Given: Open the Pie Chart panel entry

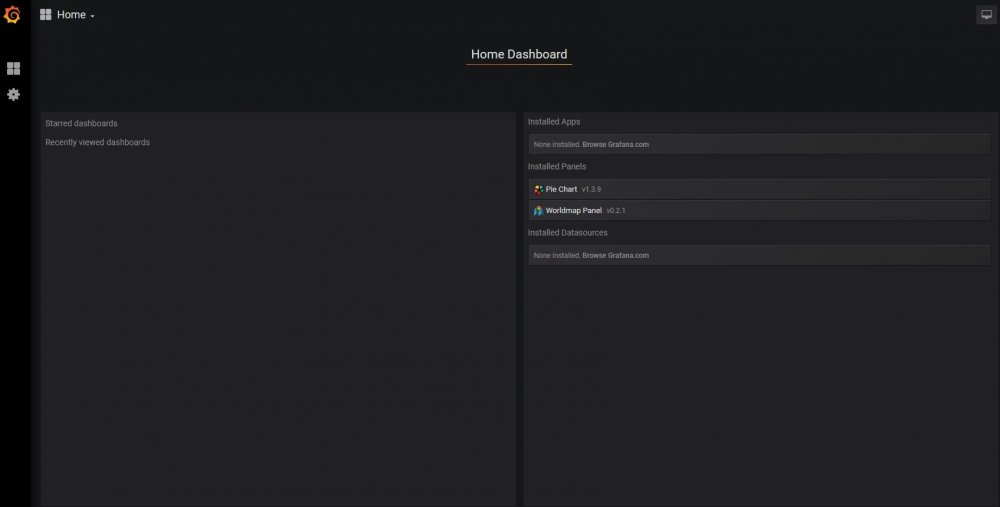Looking at the screenshot, I should click(760, 189).
